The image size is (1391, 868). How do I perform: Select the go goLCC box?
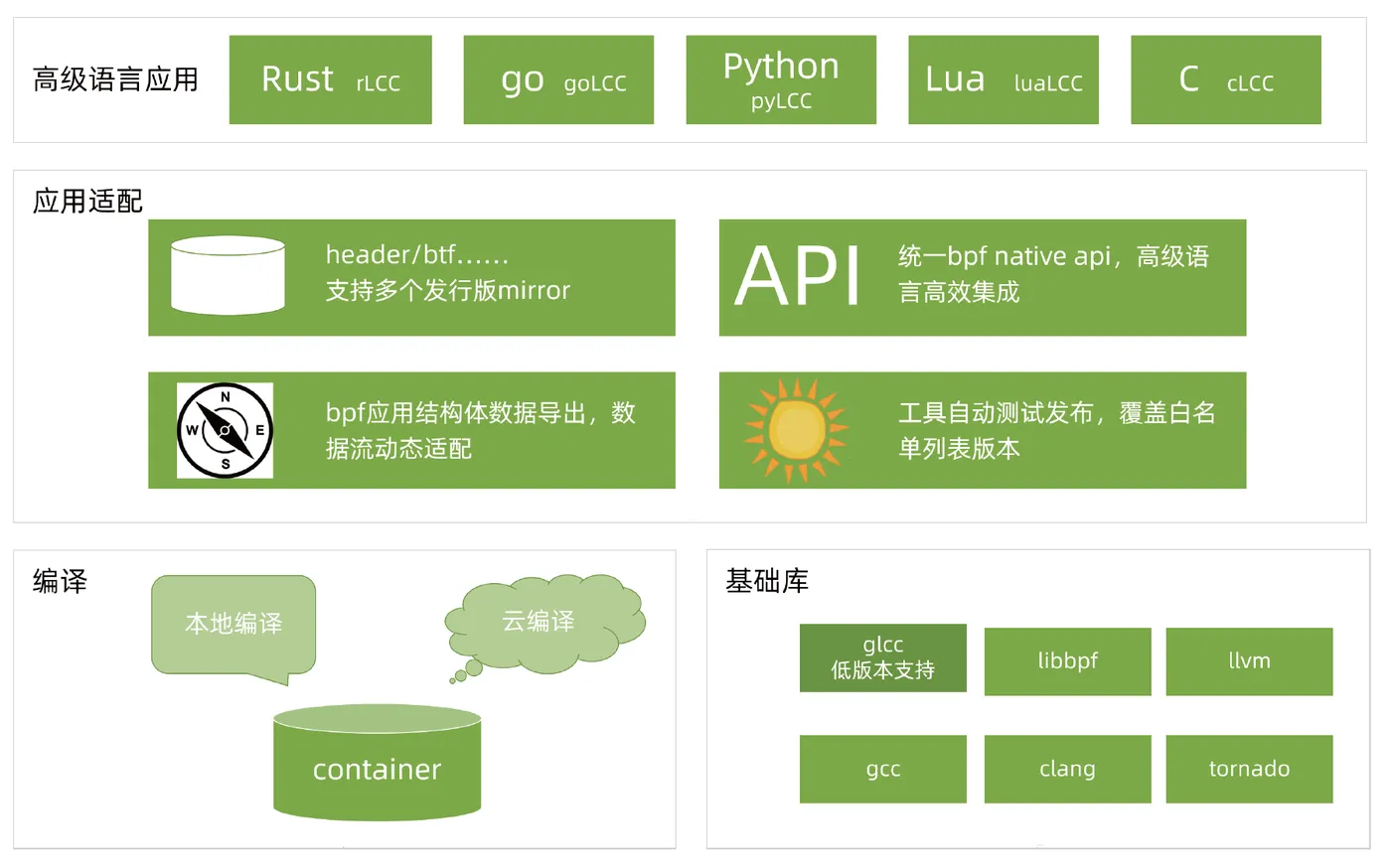pos(558,79)
